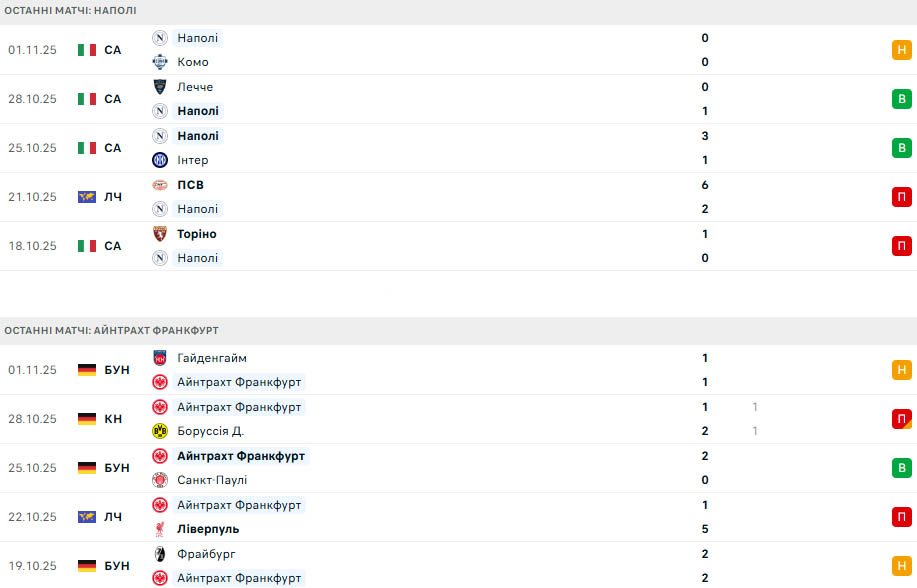Click green win badge for Санкт-Паулі match
The image size is (917, 588).
coord(901,468)
